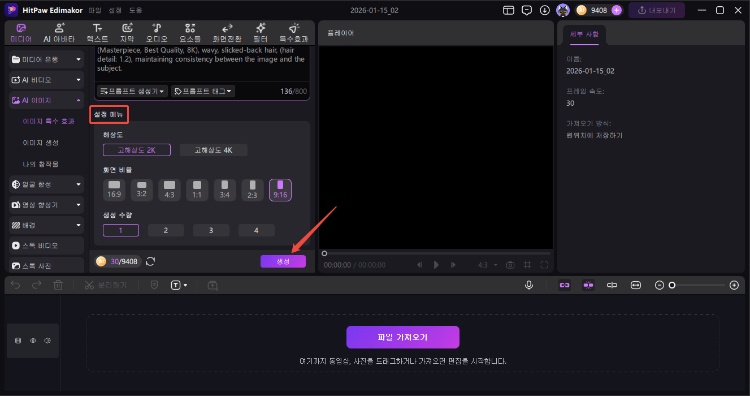Open 스톡 비디오 in the sidebar
Viewport: 750px width, 396px height.
coord(46,245)
